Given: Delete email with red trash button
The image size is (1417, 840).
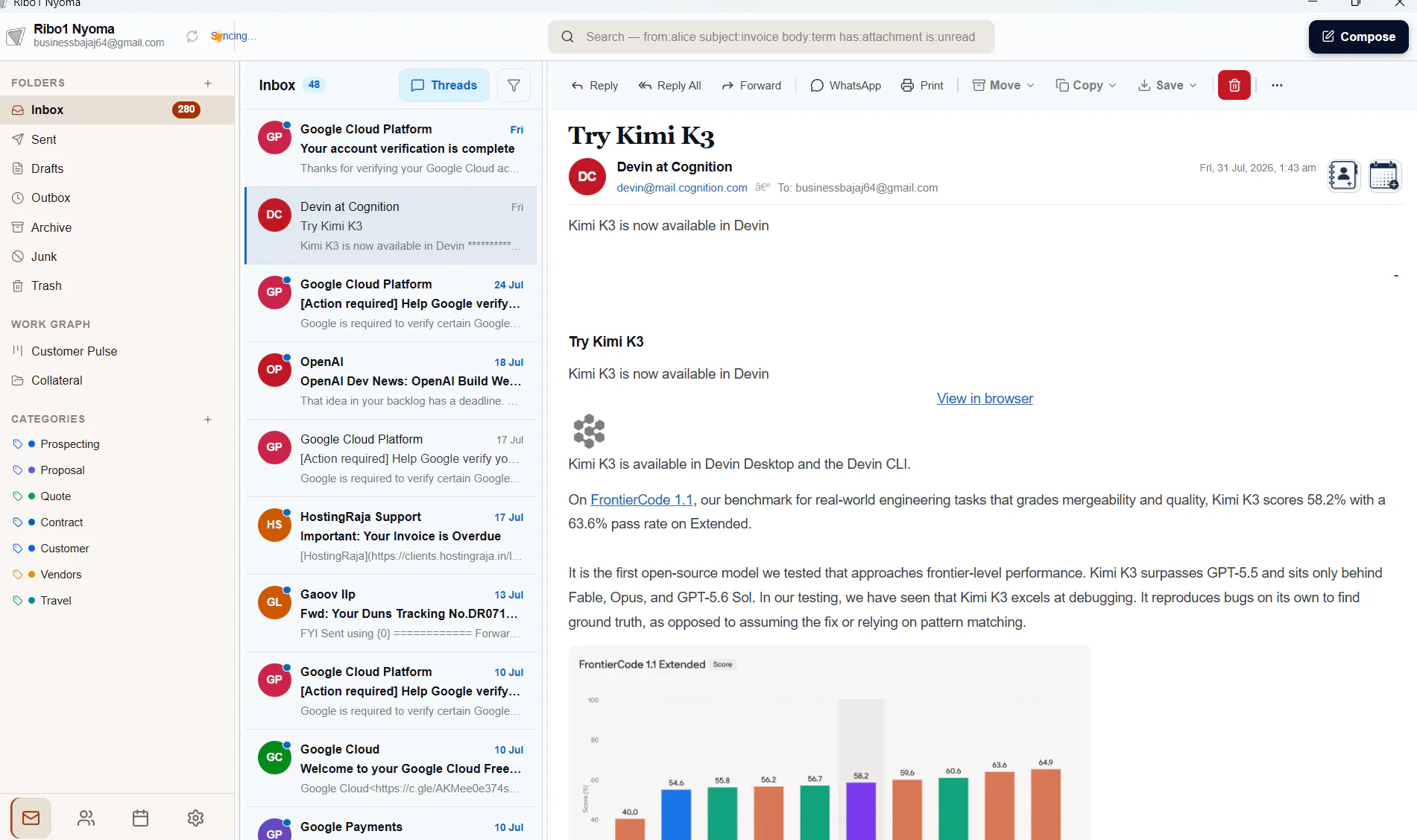Looking at the screenshot, I should coord(1234,85).
